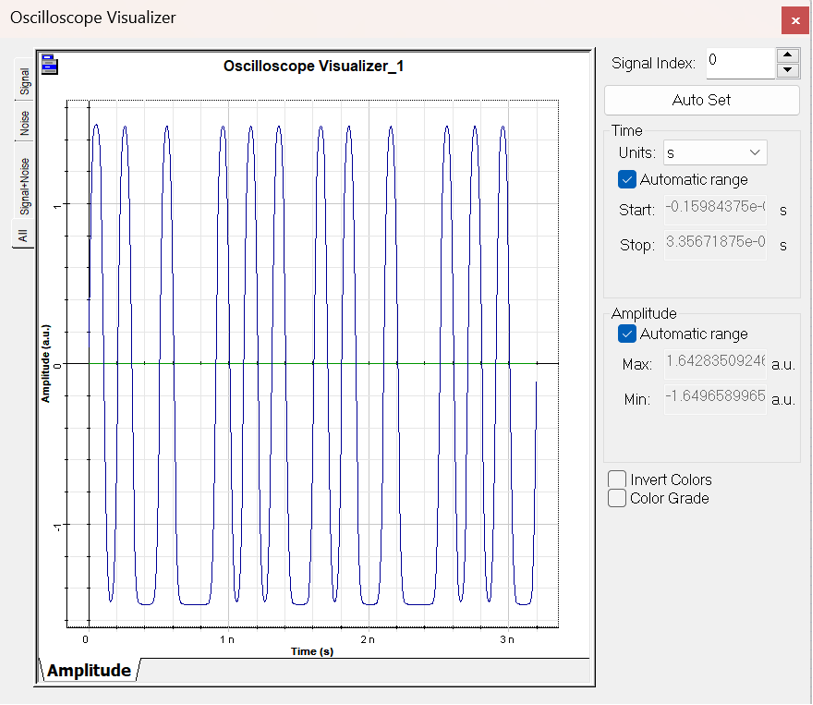This screenshot has height=705, width=813.
Task: Close the Oscilloscope Visualizer window
Action: [x=795, y=20]
